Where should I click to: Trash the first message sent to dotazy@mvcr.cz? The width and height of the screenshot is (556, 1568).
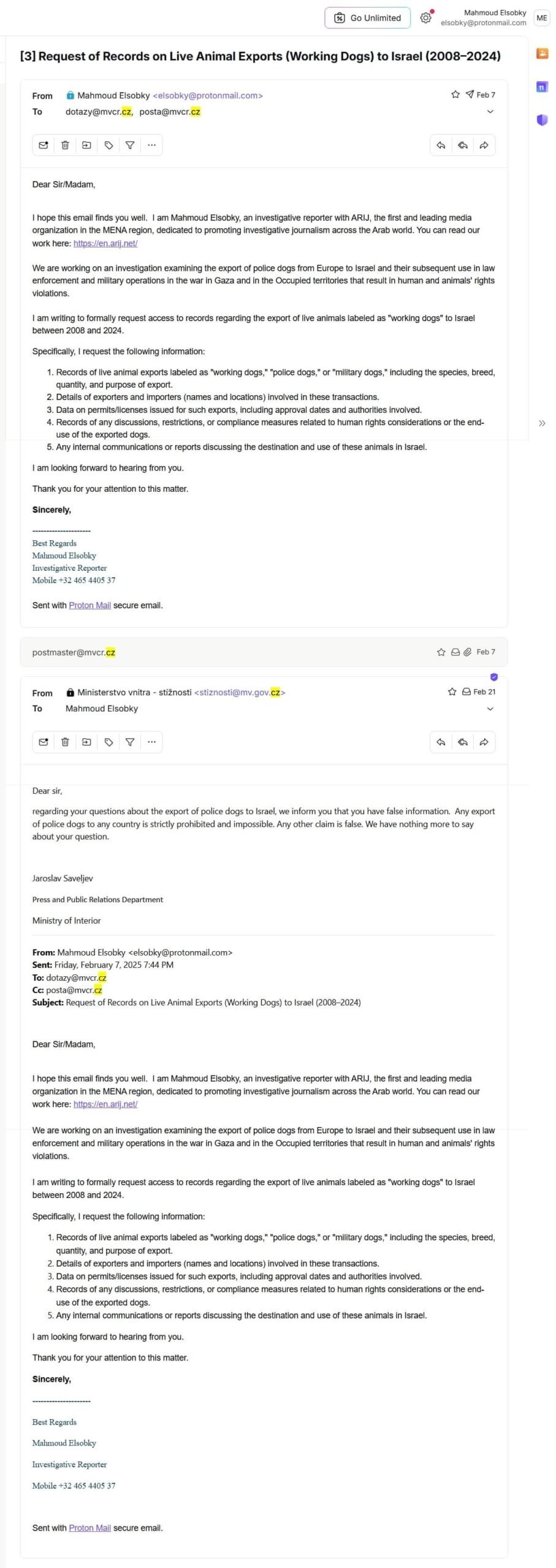65,145
